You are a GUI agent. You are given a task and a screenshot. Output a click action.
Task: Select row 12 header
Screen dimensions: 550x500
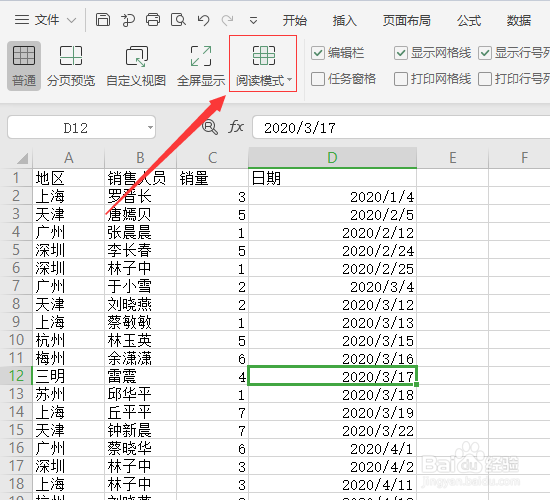click(x=16, y=376)
